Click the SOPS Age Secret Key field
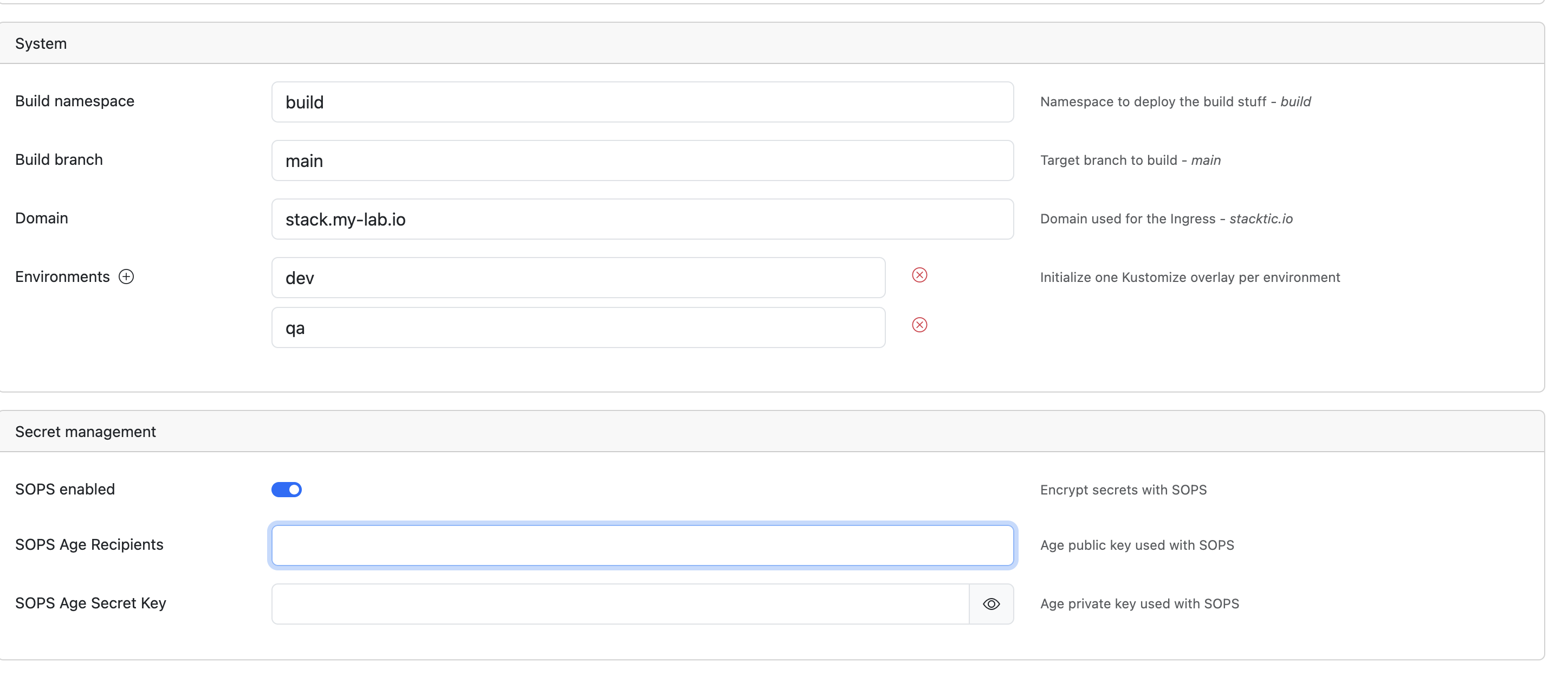Viewport: 1568px width, 681px height. point(620,604)
